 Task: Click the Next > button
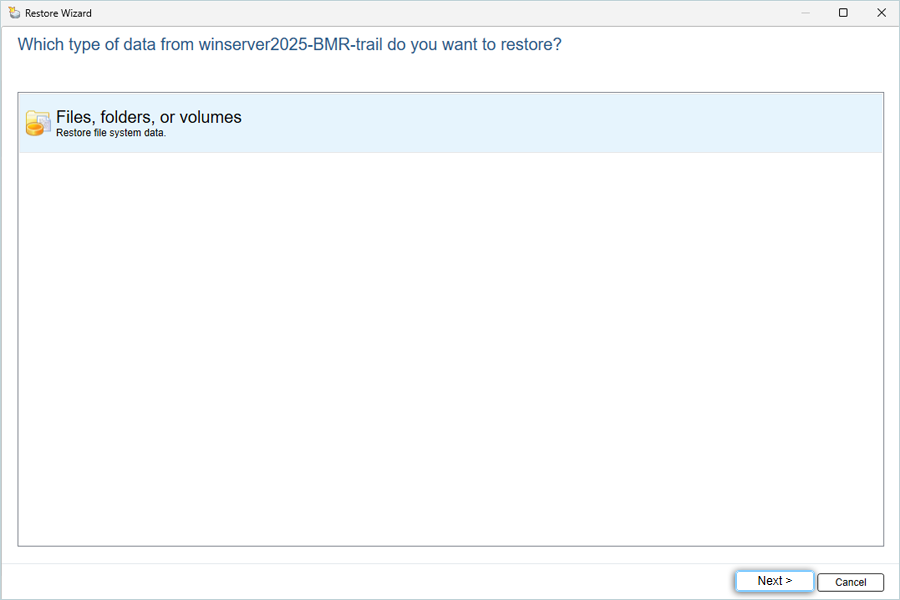tap(774, 581)
